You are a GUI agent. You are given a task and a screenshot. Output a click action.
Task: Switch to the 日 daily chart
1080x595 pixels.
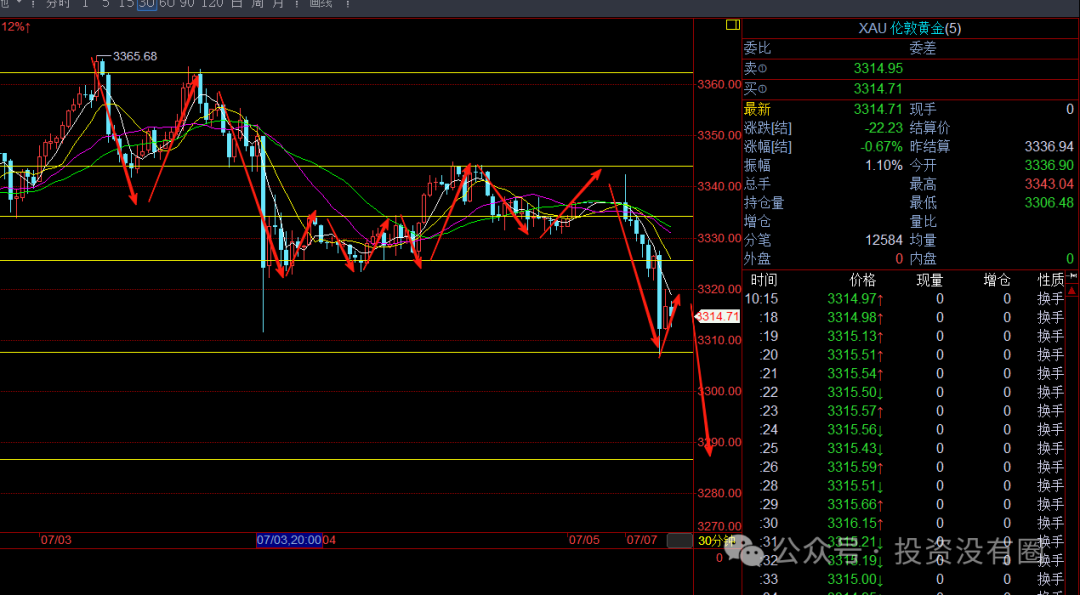236,3
